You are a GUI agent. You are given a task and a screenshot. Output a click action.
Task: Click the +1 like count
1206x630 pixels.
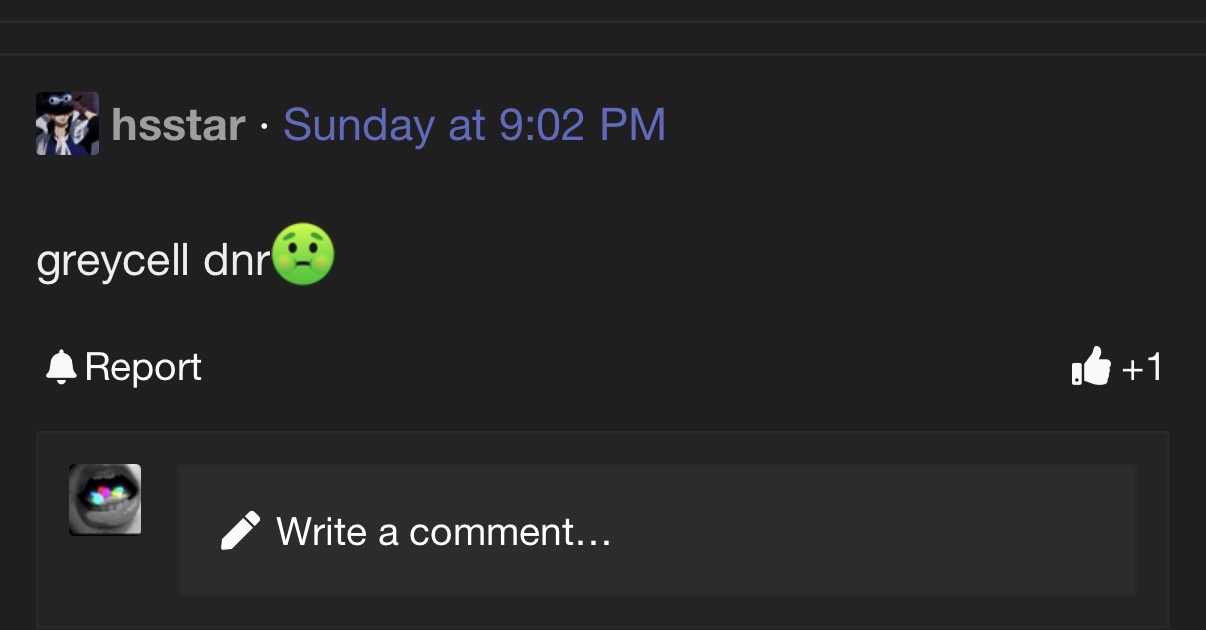coord(1142,368)
